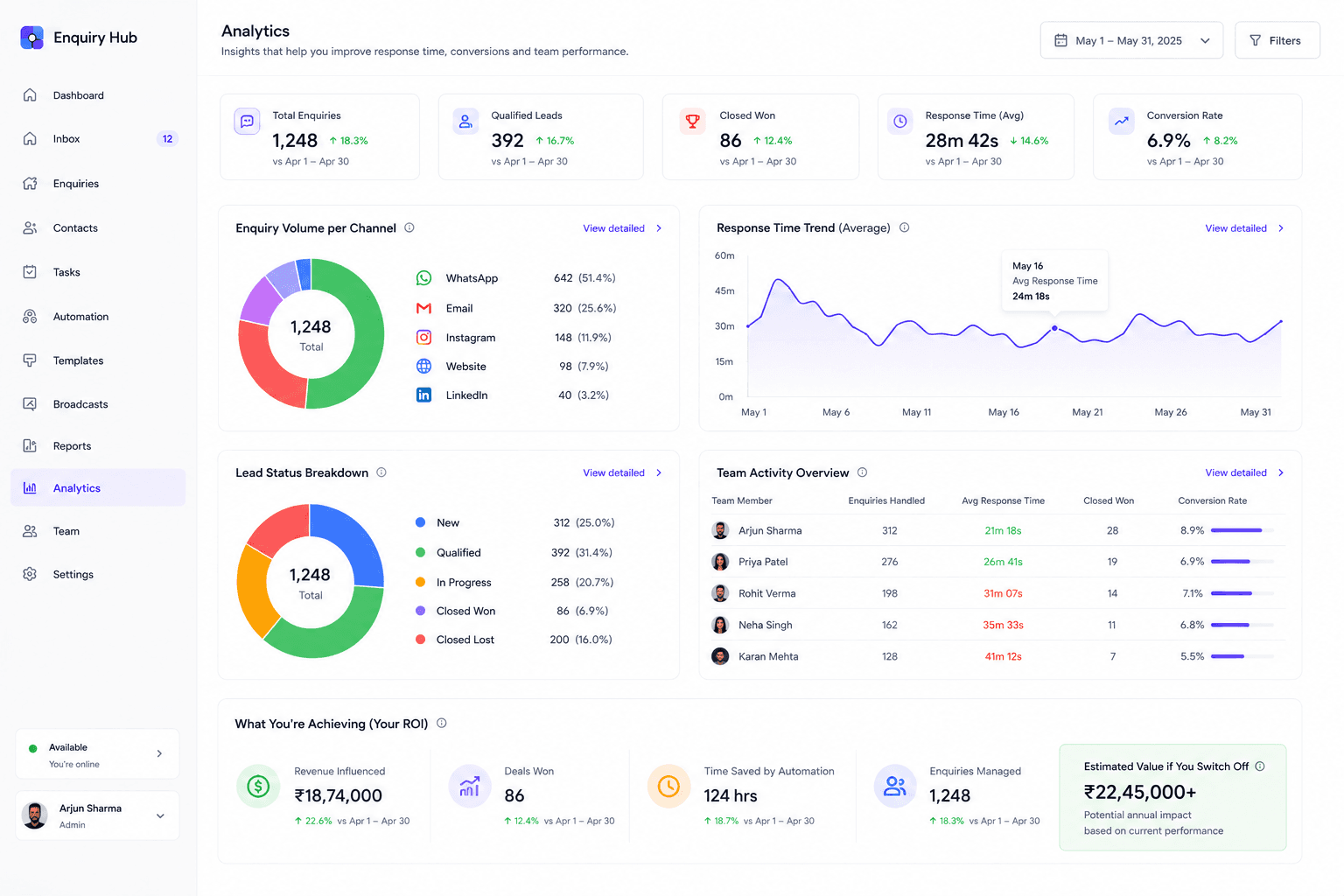
Task: Open Settings from the sidebar
Action: click(98, 575)
